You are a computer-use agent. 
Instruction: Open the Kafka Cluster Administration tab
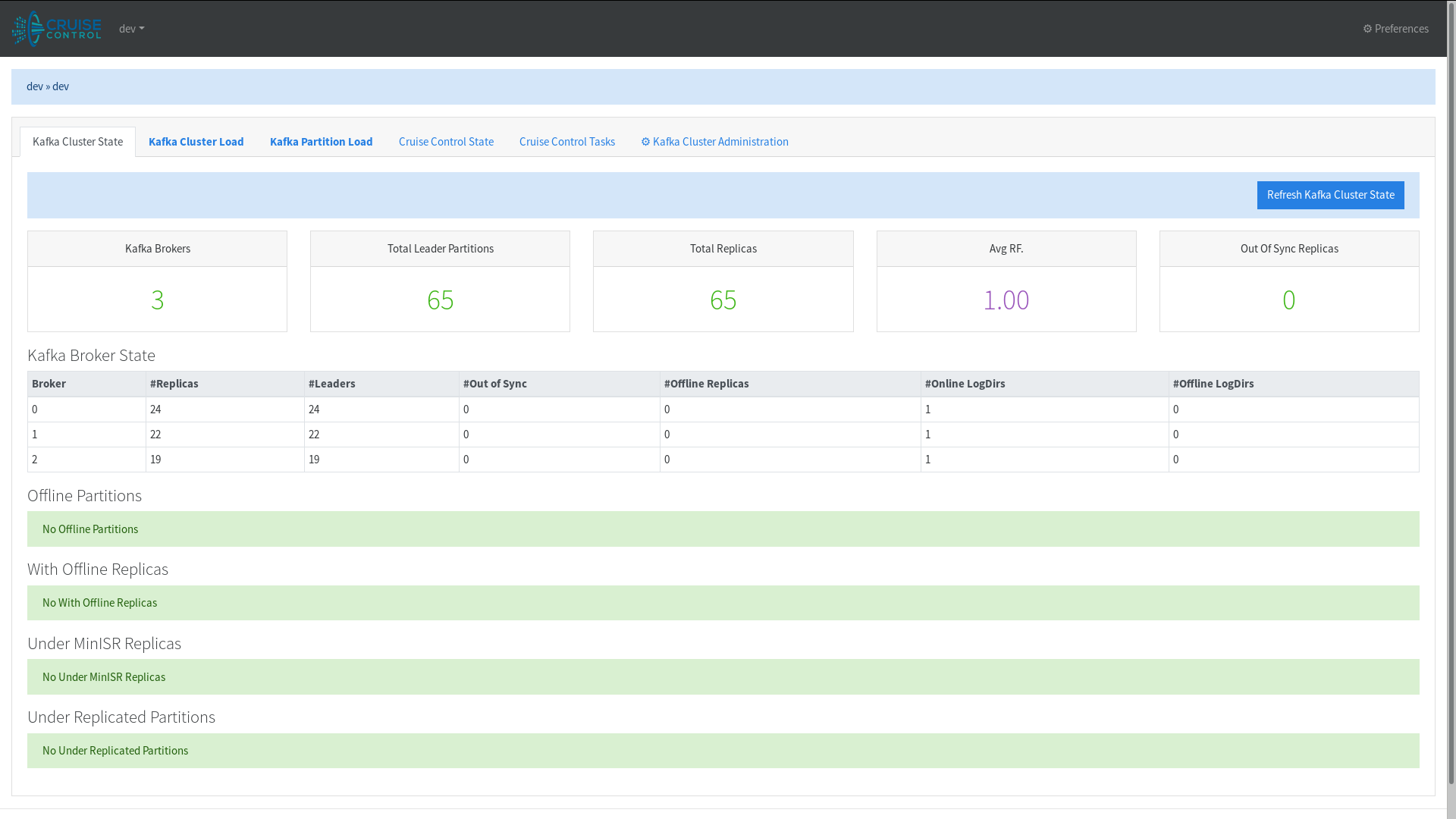[x=714, y=142]
